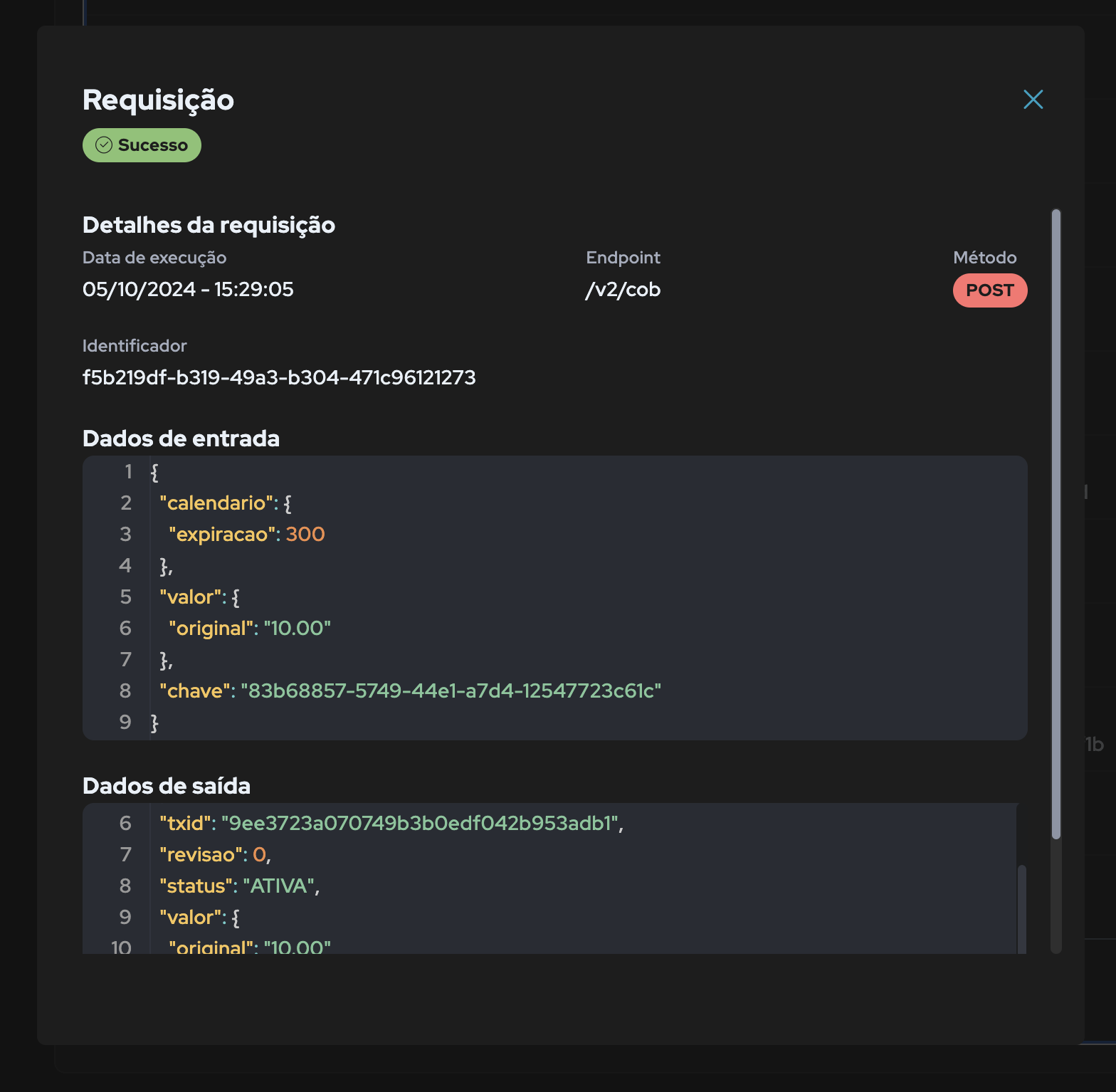
Task: Select identifier f5b219df-b319-49a3-b304-471c96121273
Action: click(279, 377)
